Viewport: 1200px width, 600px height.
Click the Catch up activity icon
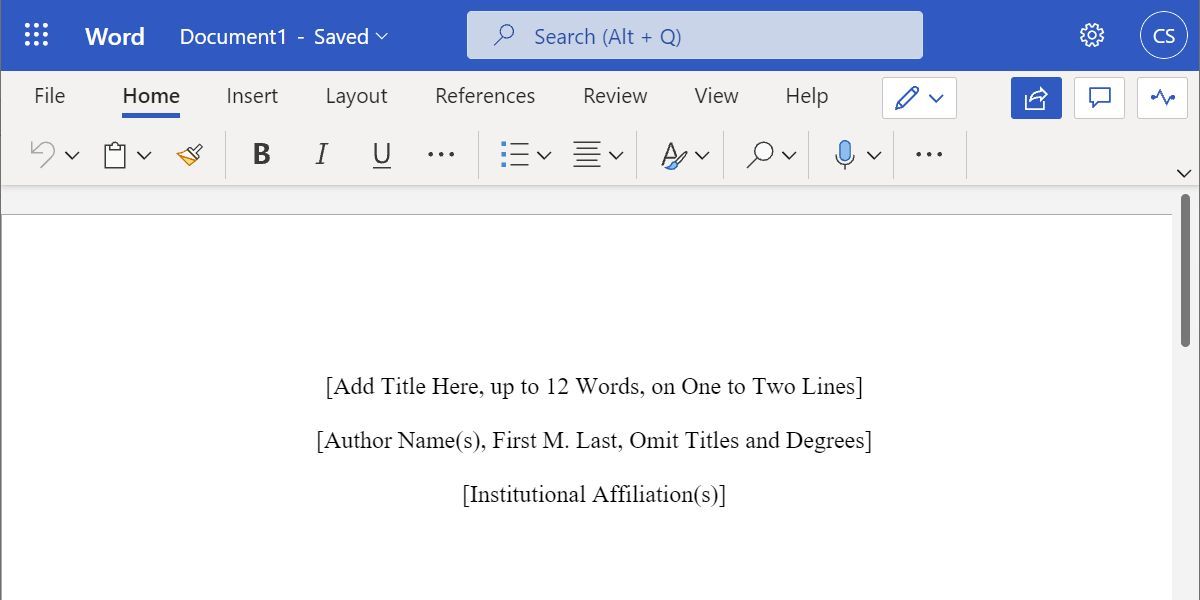(1163, 98)
